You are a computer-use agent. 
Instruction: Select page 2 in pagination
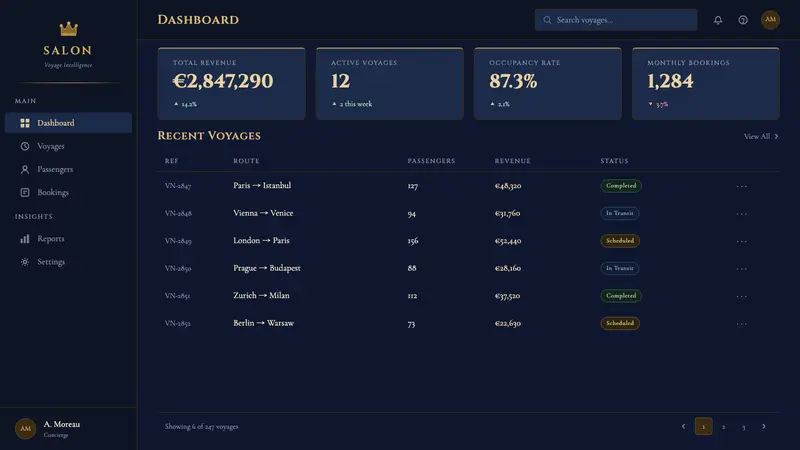(x=723, y=427)
